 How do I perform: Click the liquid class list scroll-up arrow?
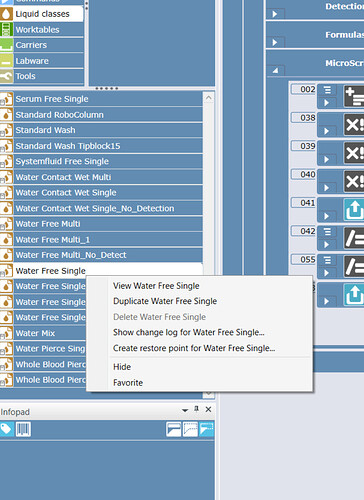tap(208, 98)
